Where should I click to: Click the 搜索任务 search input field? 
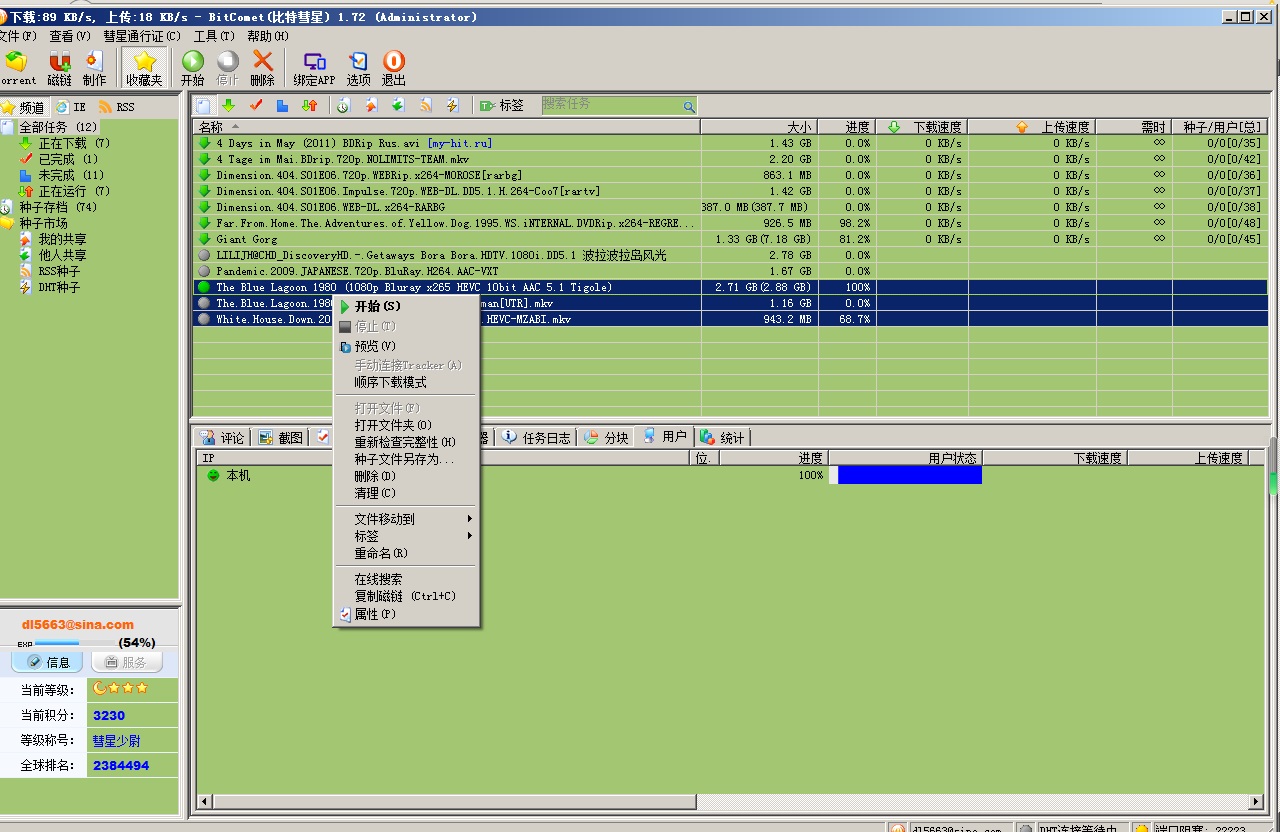(x=612, y=105)
